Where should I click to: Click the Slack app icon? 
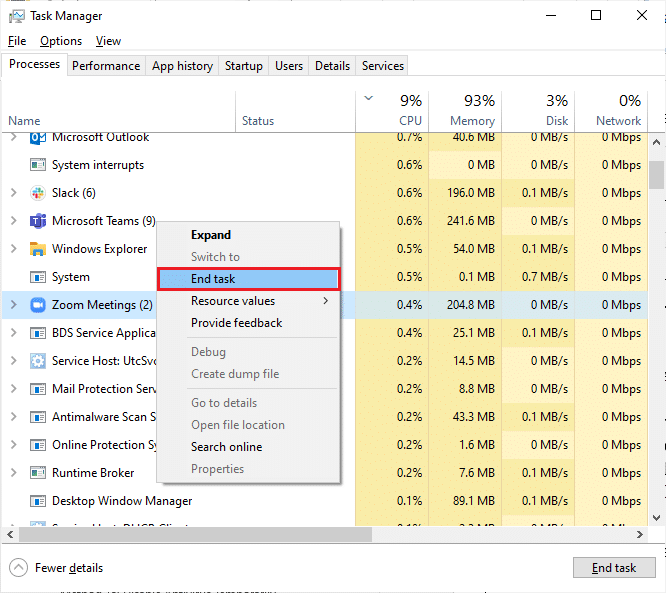38,193
